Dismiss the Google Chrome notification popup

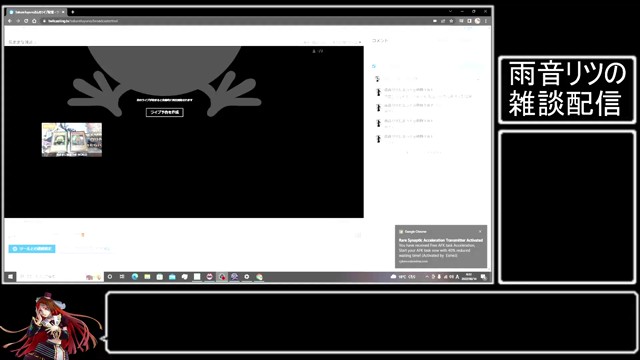(x=480, y=231)
